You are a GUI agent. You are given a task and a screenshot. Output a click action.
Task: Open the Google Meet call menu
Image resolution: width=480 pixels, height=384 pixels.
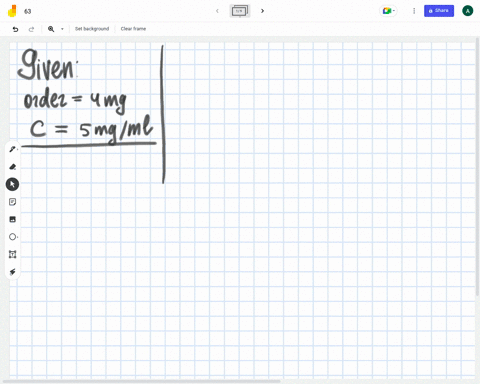pos(388,11)
